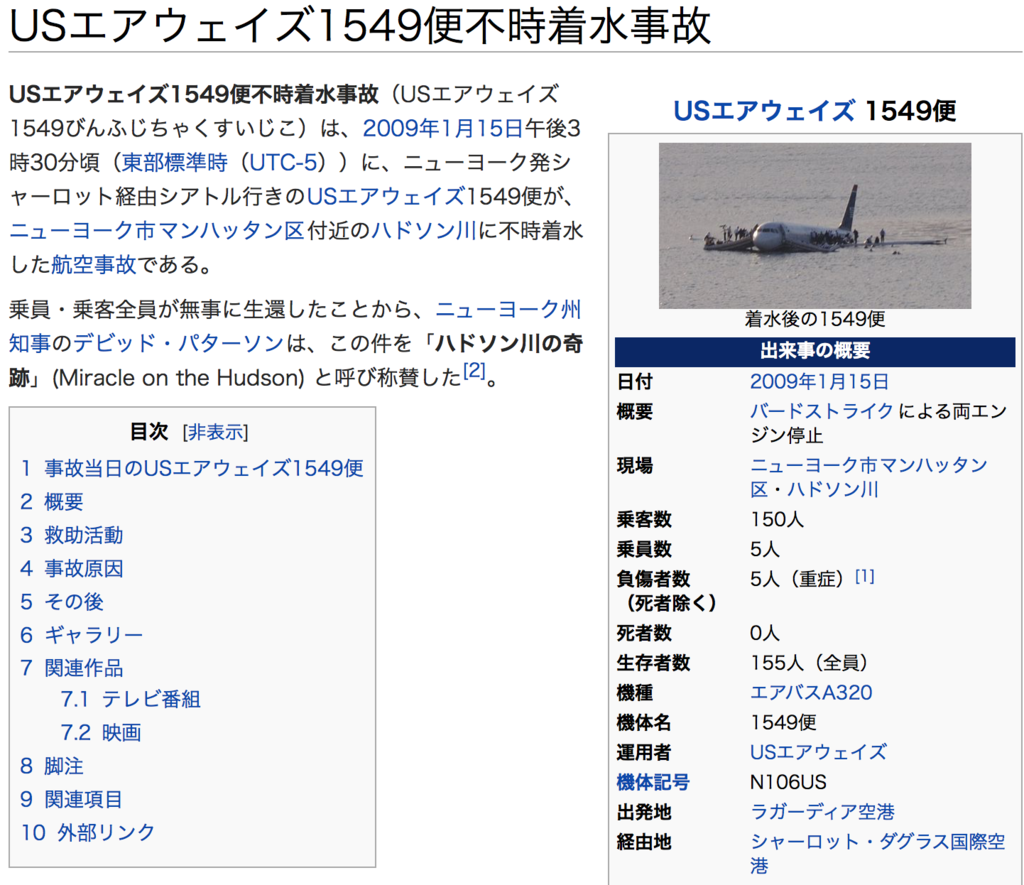Click the 目次 heading
Screen dimensions: 1024x885
(149, 432)
